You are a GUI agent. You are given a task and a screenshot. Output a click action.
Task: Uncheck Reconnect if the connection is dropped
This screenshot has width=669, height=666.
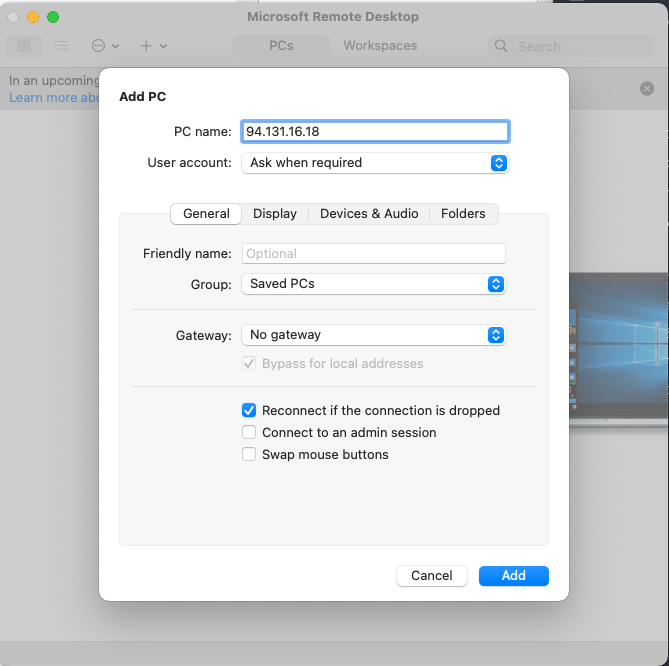point(249,410)
